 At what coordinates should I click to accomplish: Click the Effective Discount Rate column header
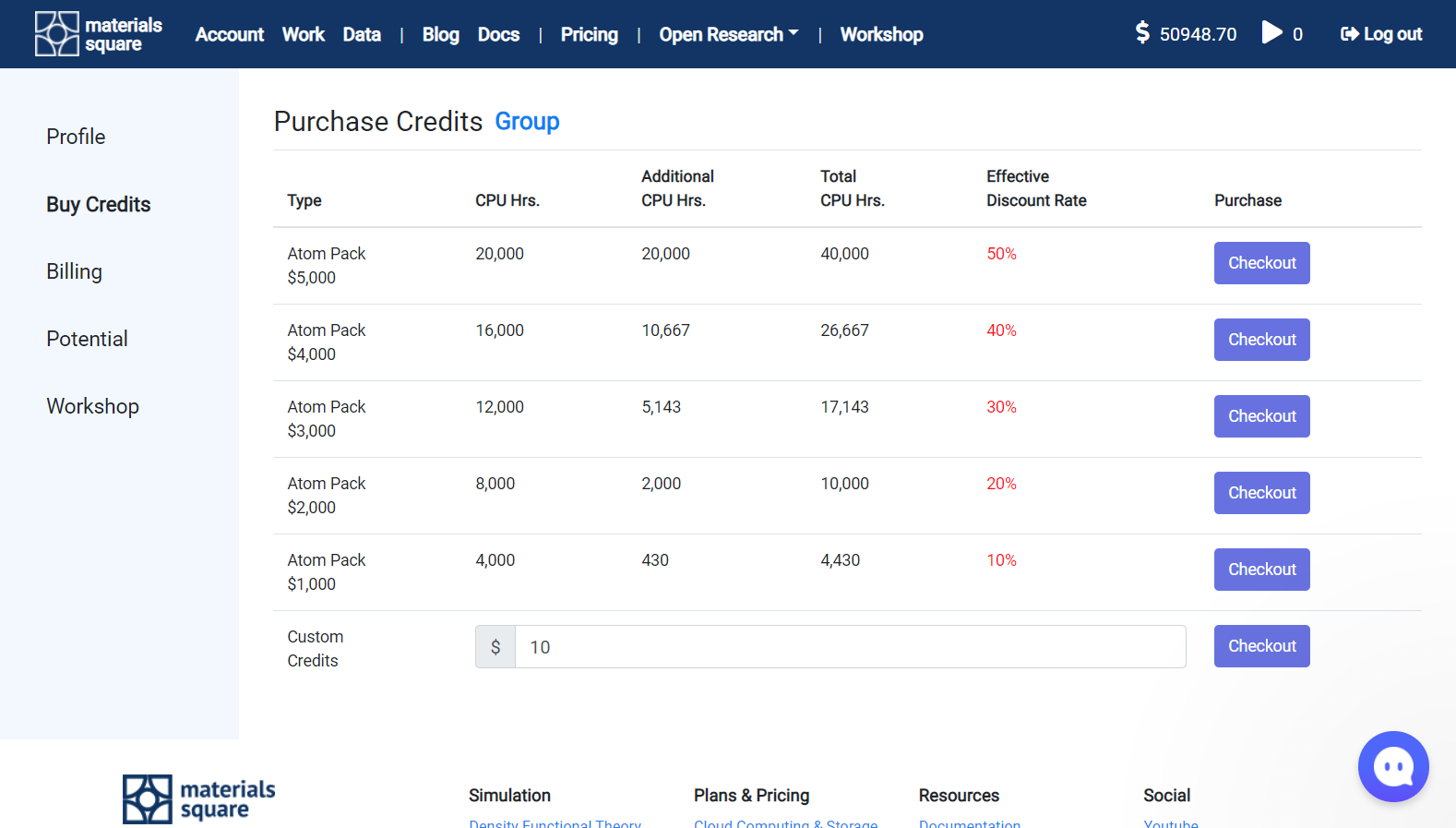(x=1036, y=188)
